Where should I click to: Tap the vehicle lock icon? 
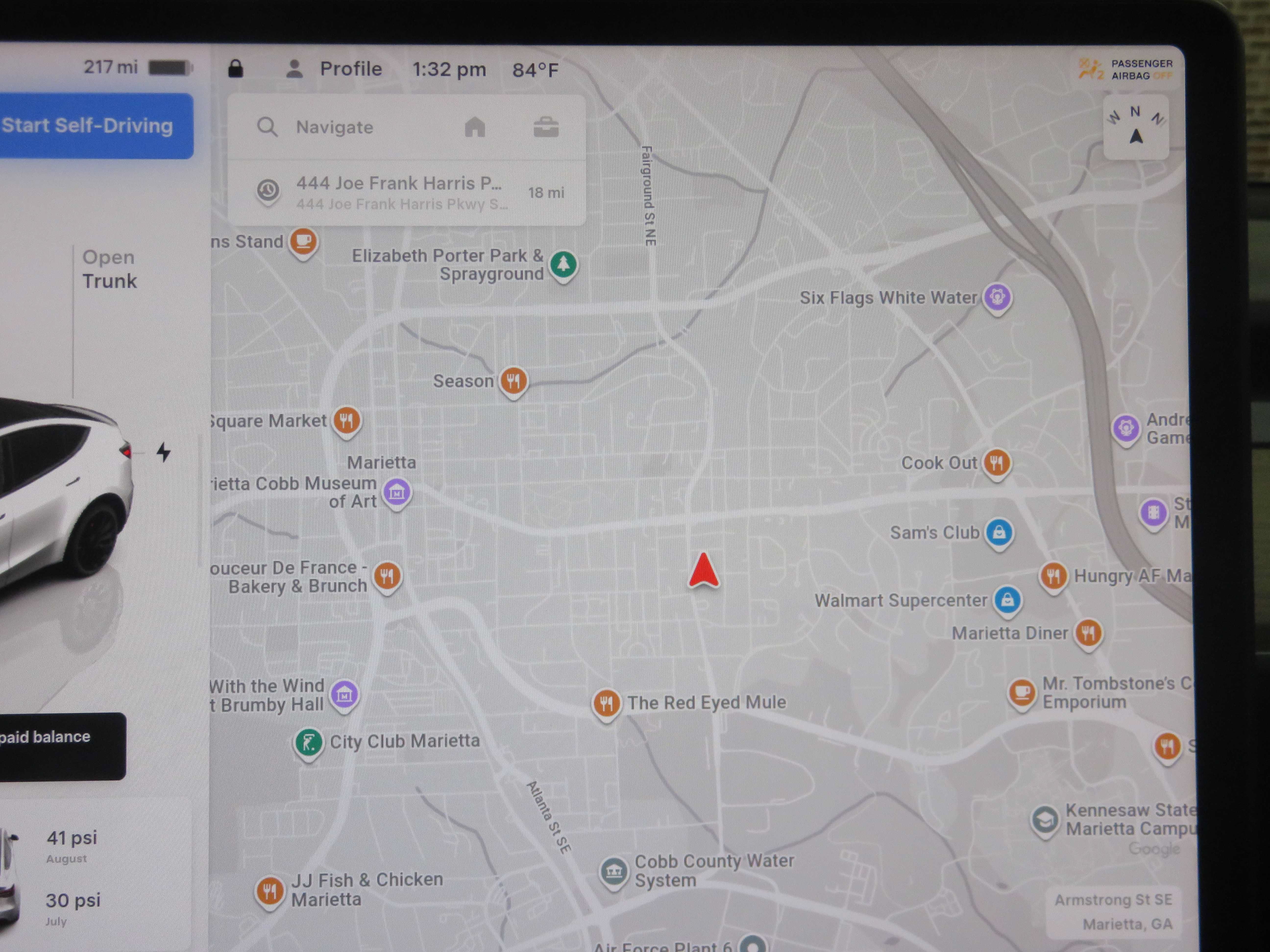(x=235, y=69)
